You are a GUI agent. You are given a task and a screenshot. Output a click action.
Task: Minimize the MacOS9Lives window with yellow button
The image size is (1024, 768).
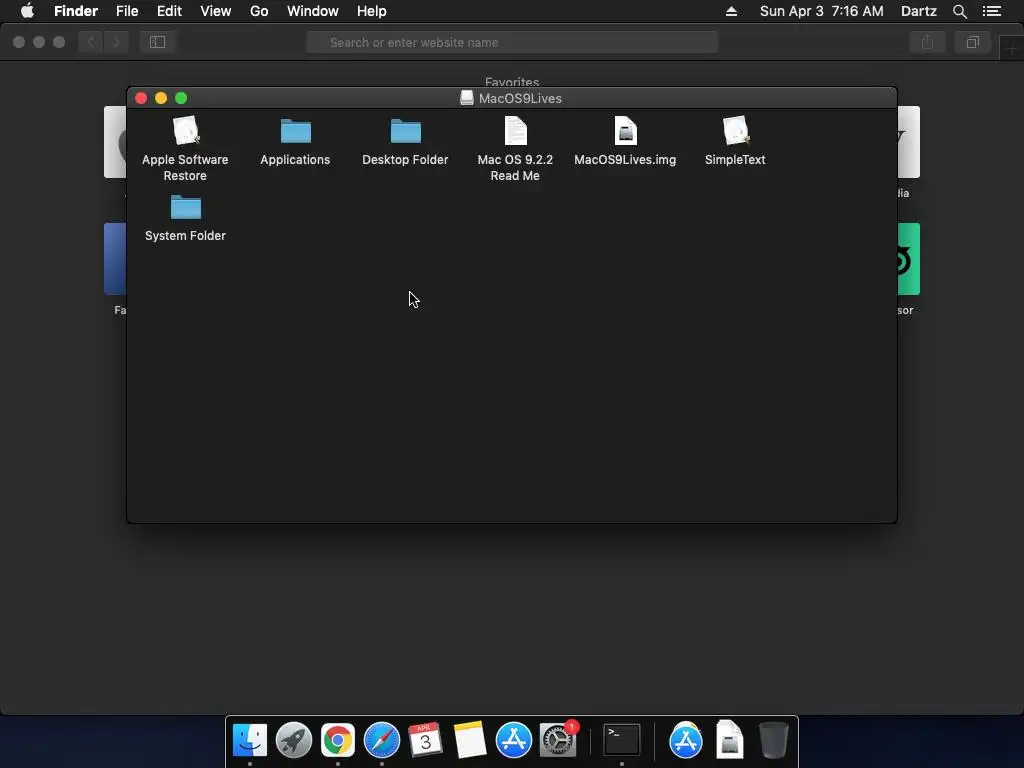[161, 98]
